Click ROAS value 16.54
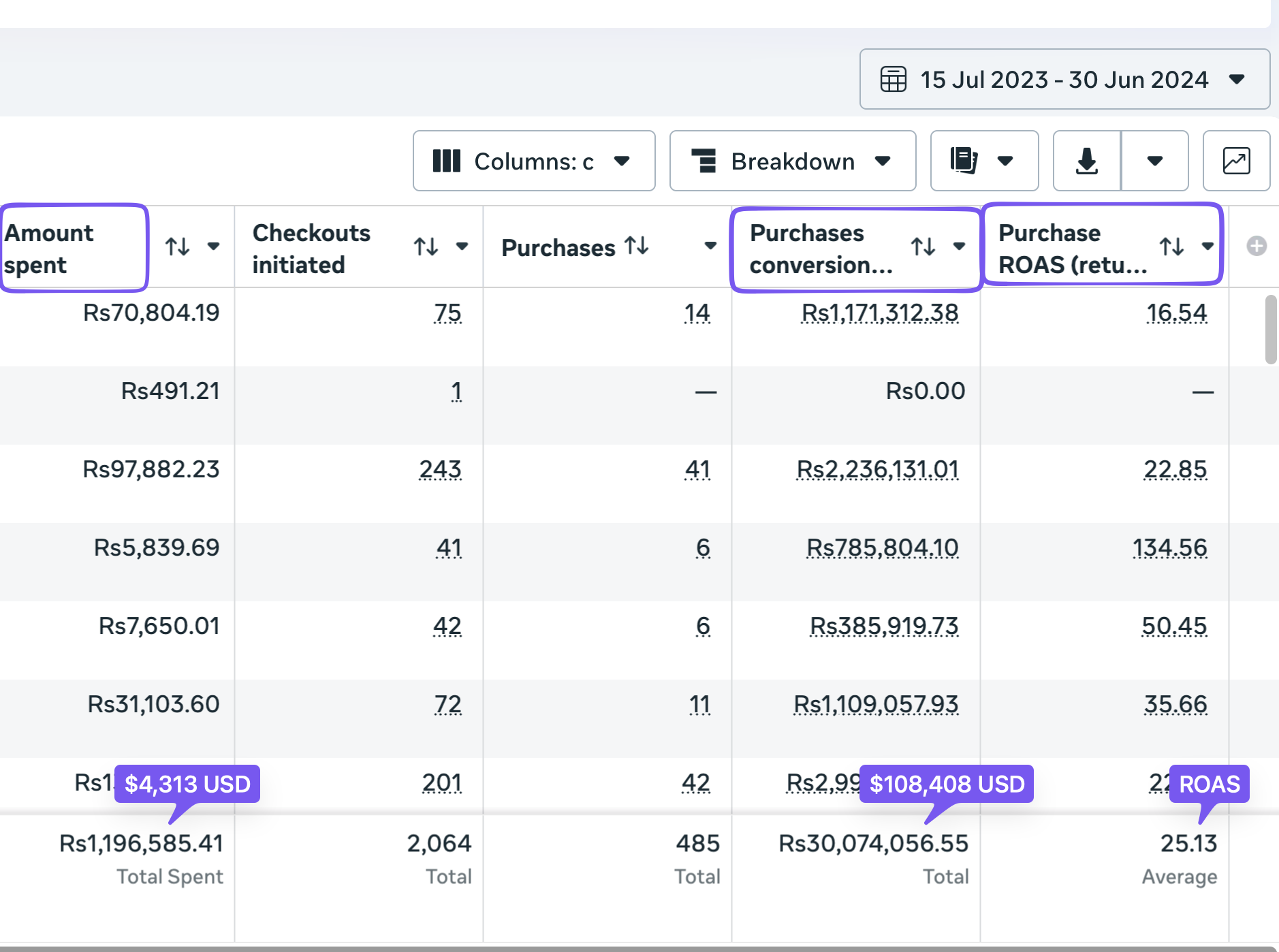1279x952 pixels. (x=1176, y=313)
